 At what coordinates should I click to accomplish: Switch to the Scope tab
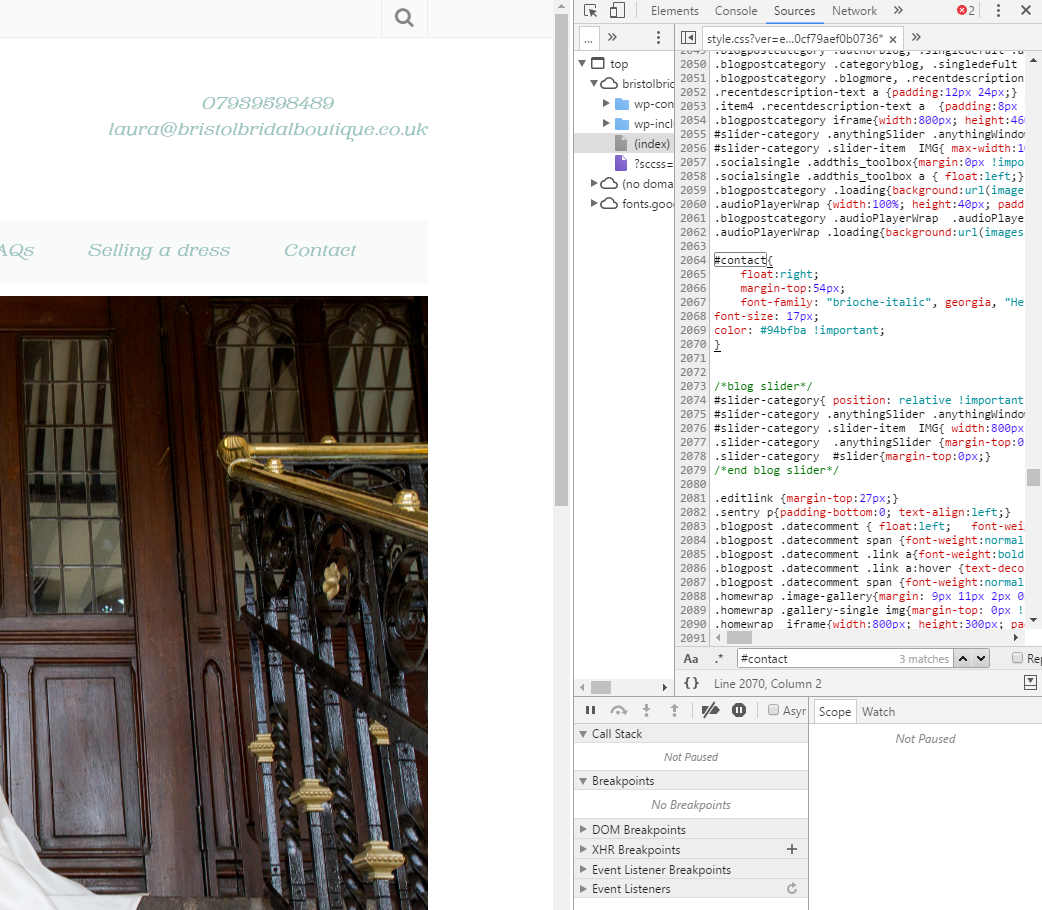coord(835,712)
